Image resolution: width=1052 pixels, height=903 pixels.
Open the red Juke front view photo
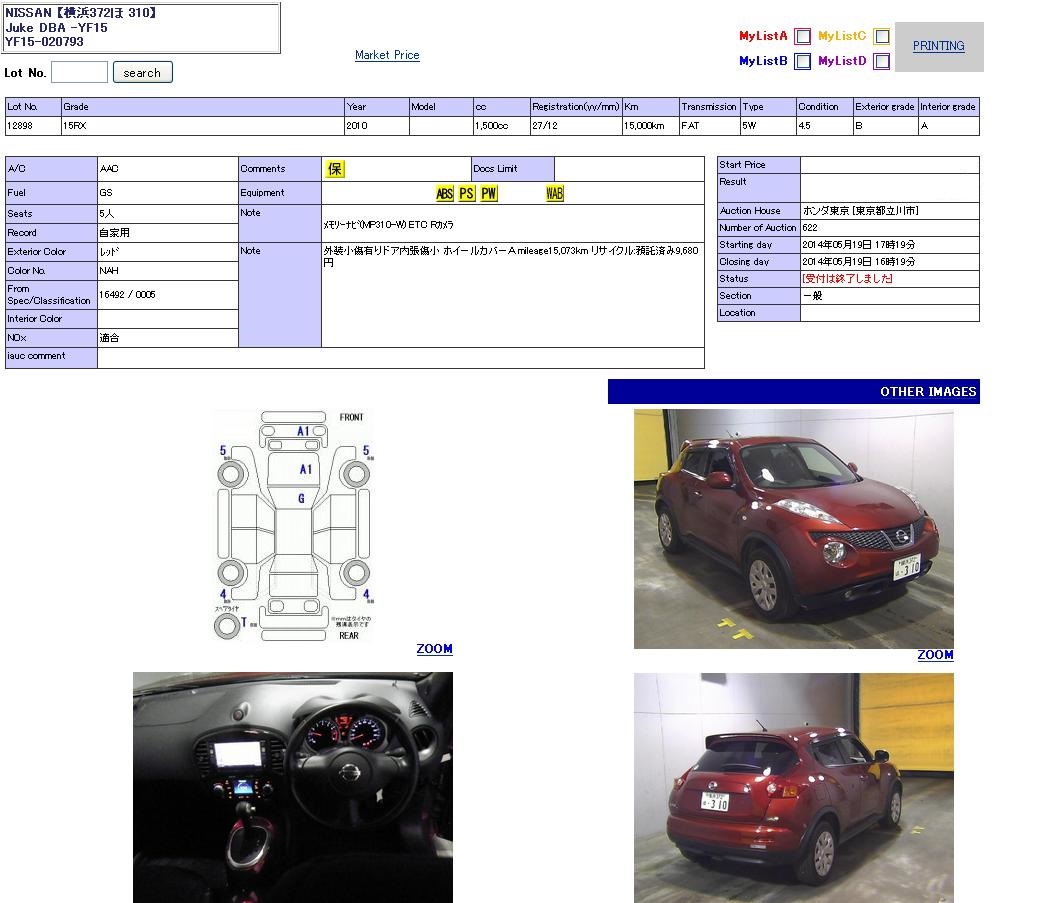(x=793, y=528)
